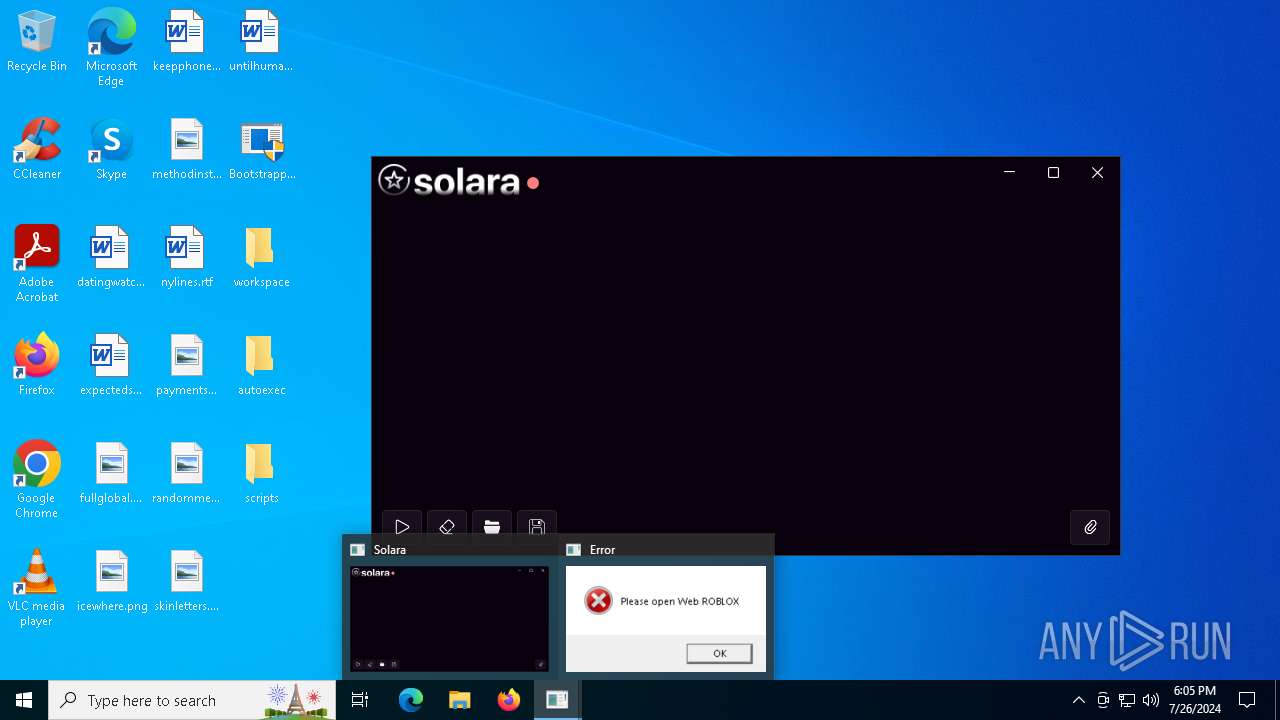Click the Solara logo in title bar
The width and height of the screenshot is (1280, 720).
(x=449, y=181)
